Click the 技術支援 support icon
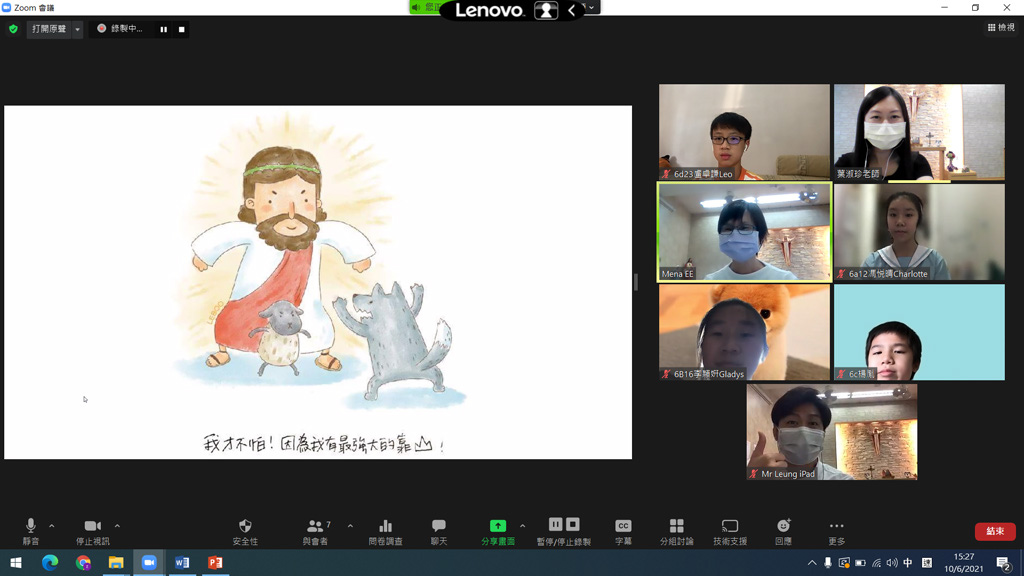1024x576 pixels. pos(729,526)
